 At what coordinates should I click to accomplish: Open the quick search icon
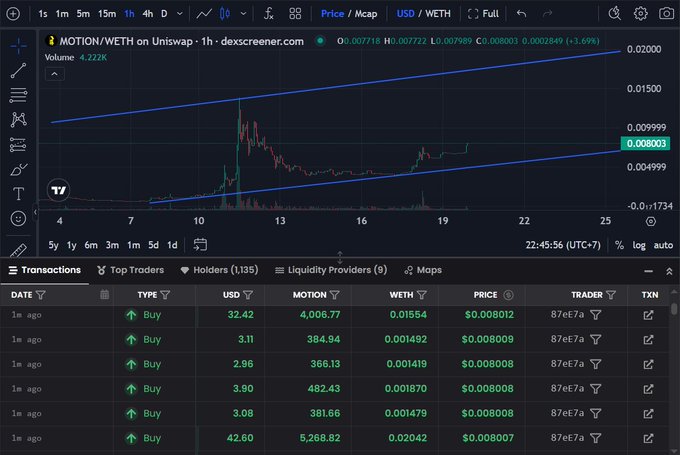click(615, 14)
